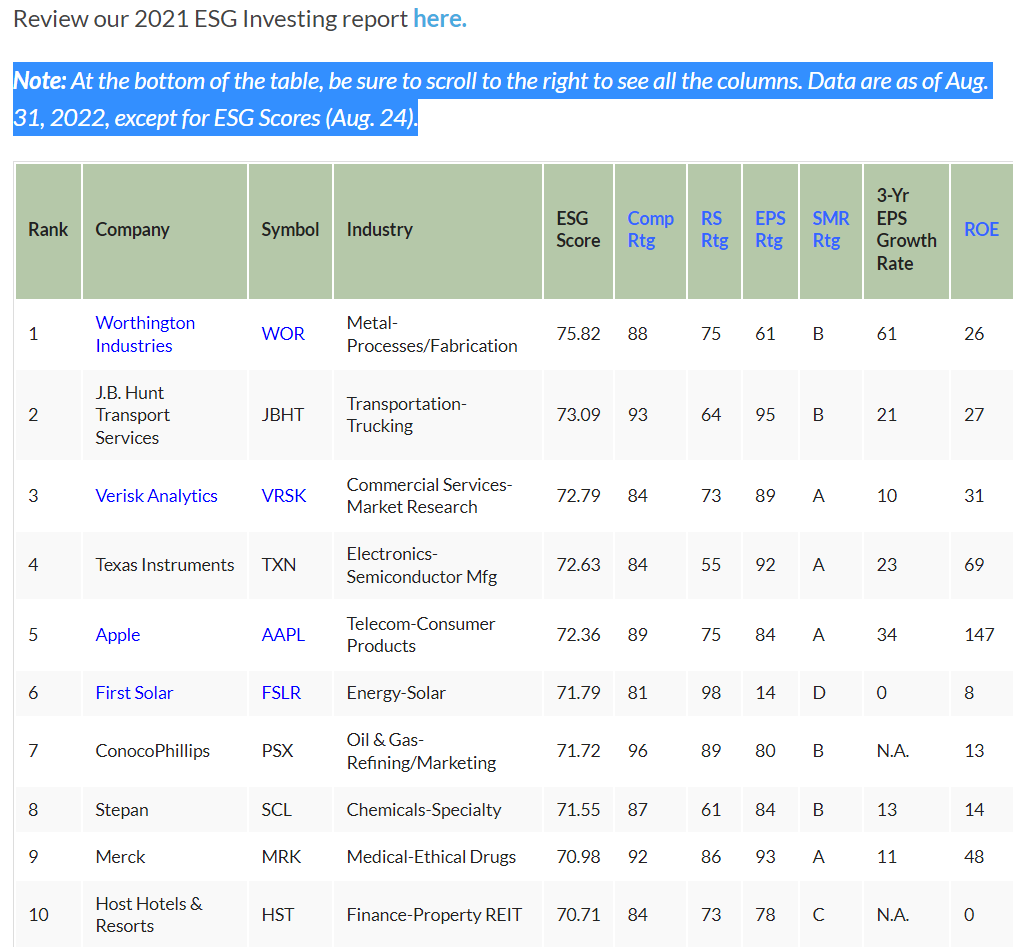Click the Commercial Services-Market Research cell
This screenshot has width=1013, height=947.
[437, 495]
